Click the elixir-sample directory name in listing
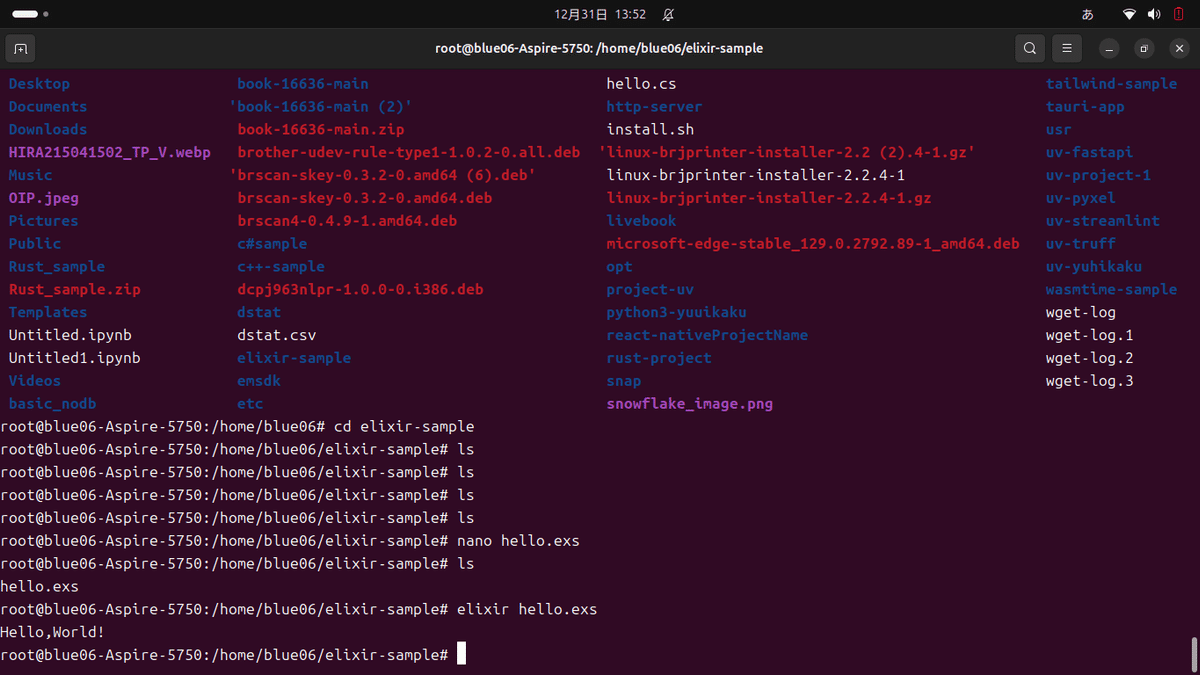 (294, 358)
